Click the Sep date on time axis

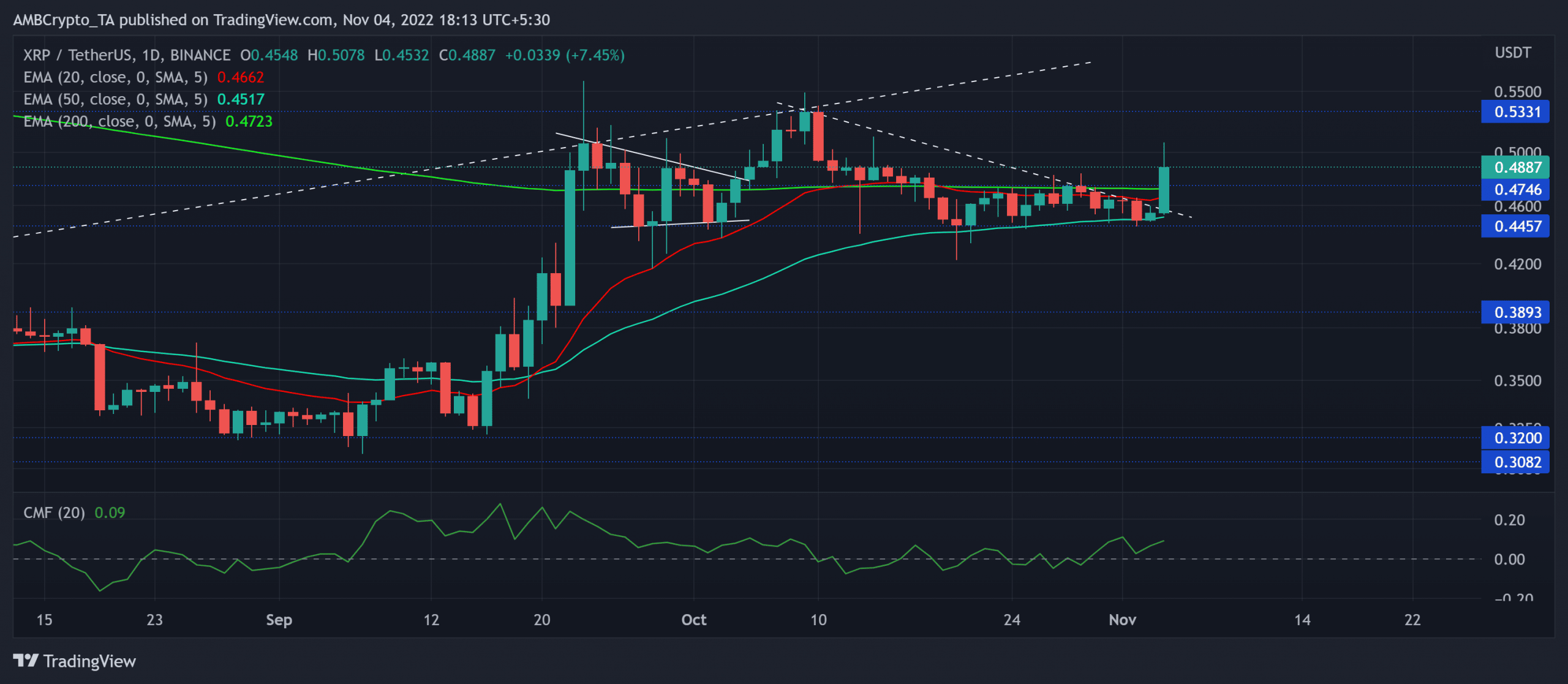[279, 620]
